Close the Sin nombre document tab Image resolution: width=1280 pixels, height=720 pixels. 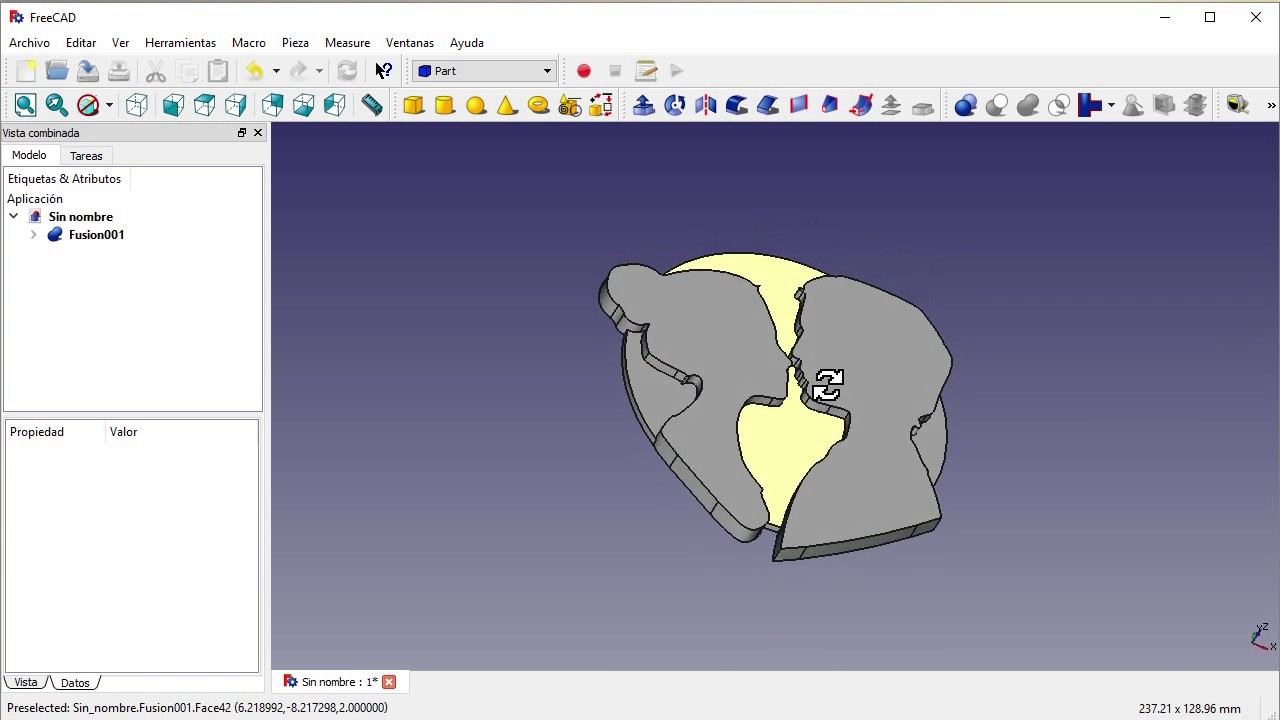point(389,682)
